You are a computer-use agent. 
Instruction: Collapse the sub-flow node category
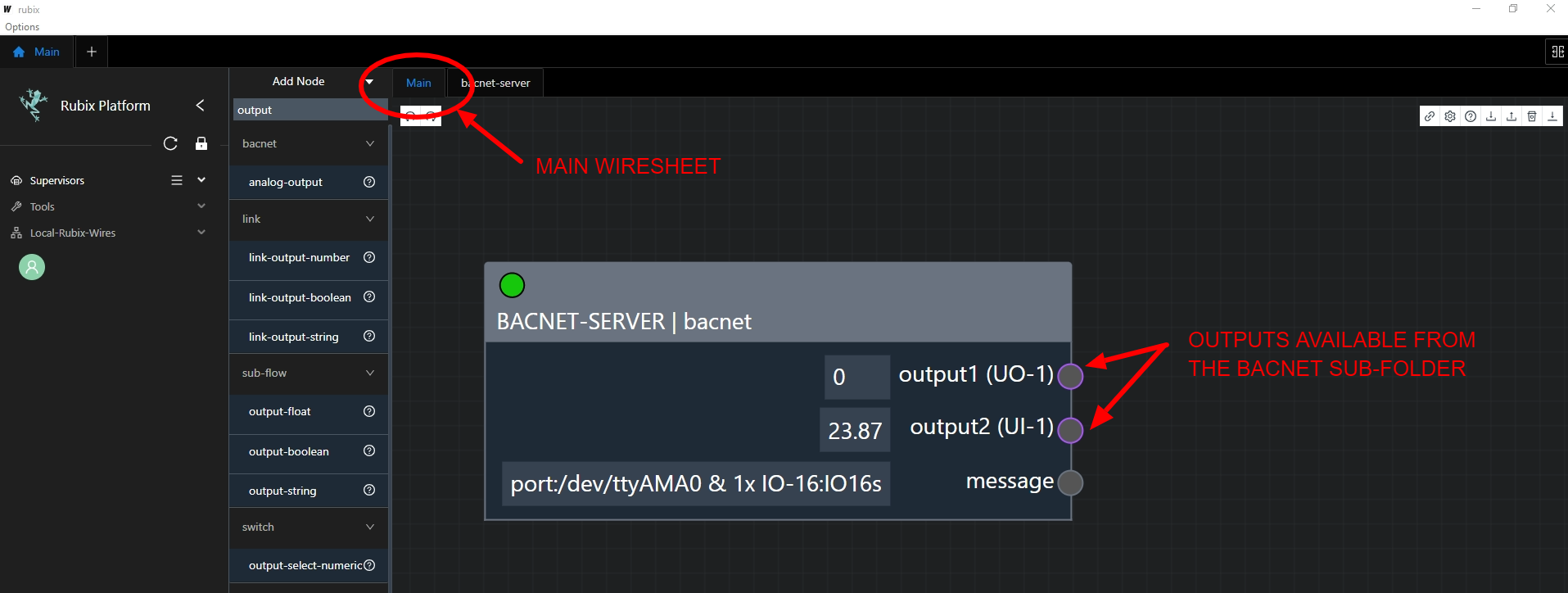pos(370,373)
